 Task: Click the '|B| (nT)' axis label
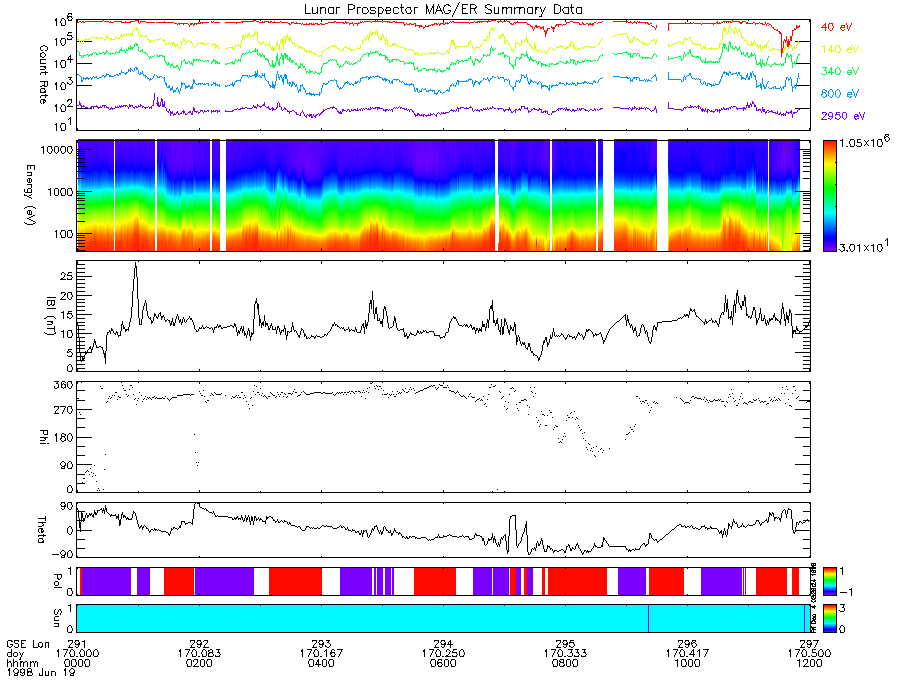click(x=50, y=316)
